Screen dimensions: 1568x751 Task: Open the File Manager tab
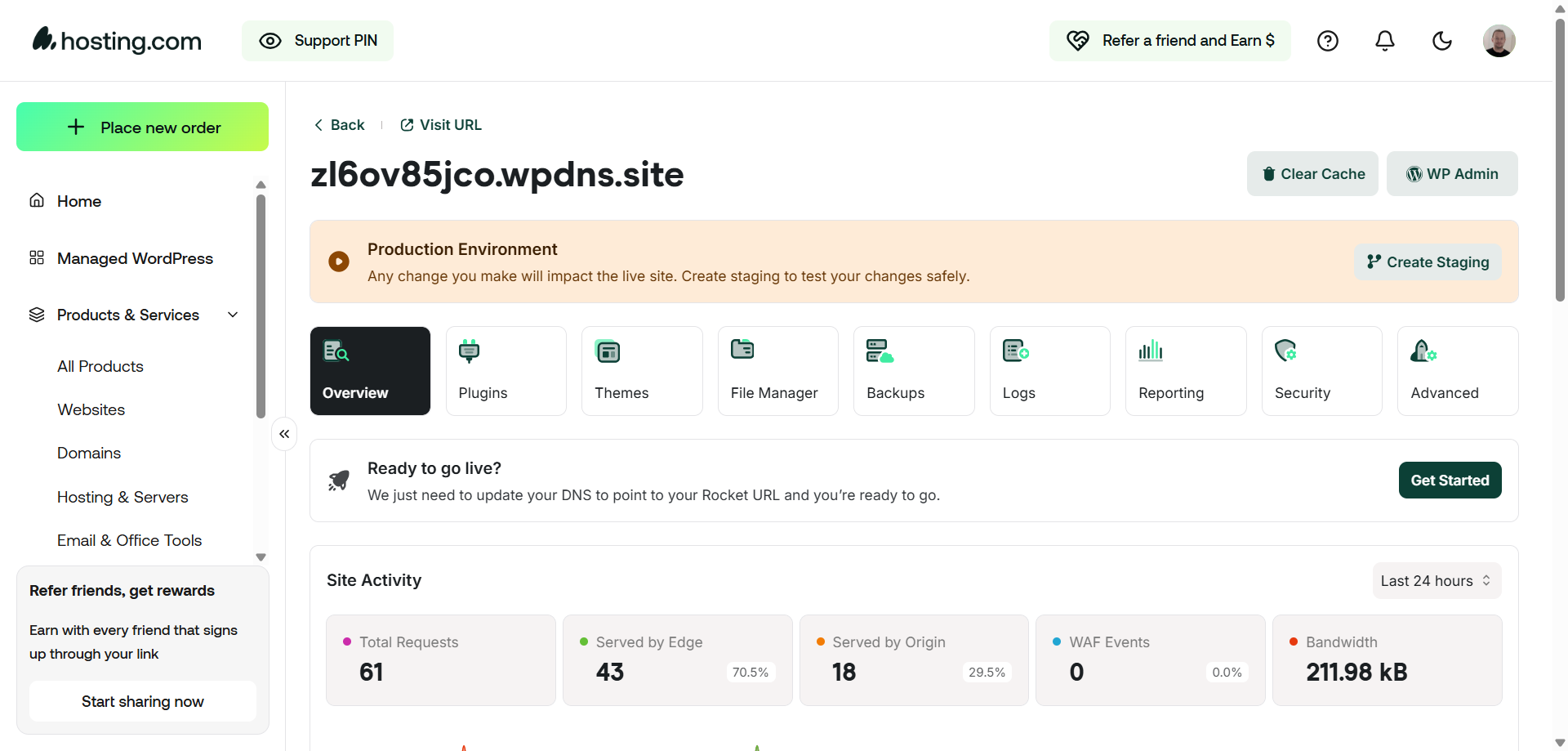pyautogui.click(x=778, y=371)
